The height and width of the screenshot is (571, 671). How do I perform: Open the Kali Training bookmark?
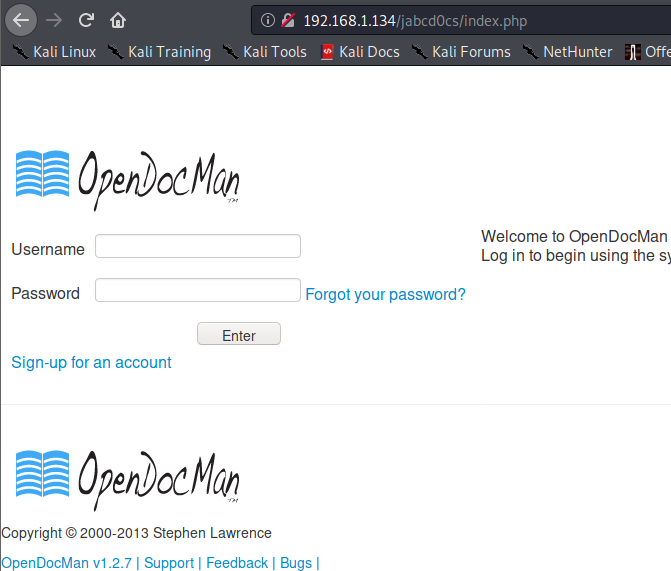tap(159, 52)
